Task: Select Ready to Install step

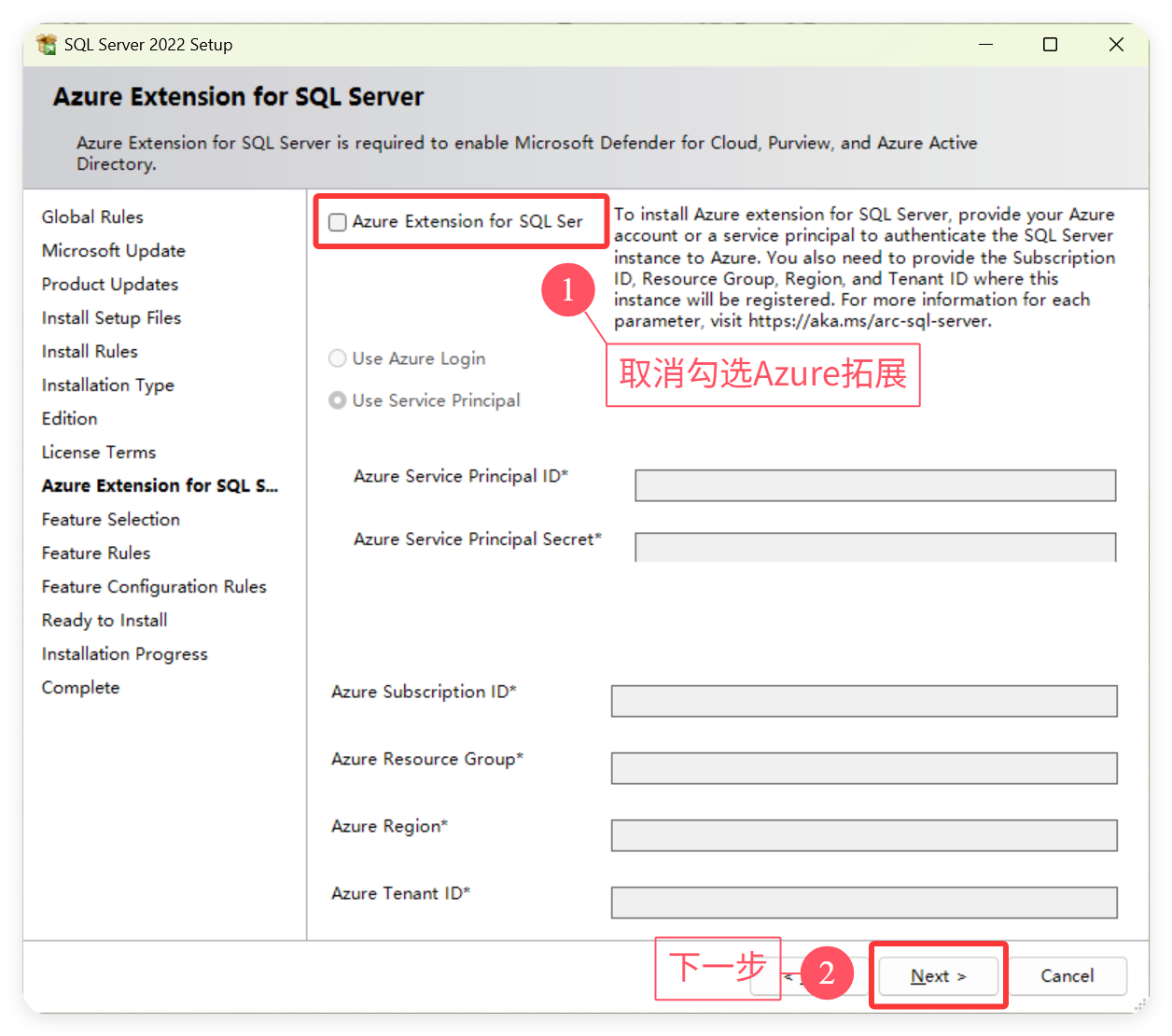Action: 105,621
